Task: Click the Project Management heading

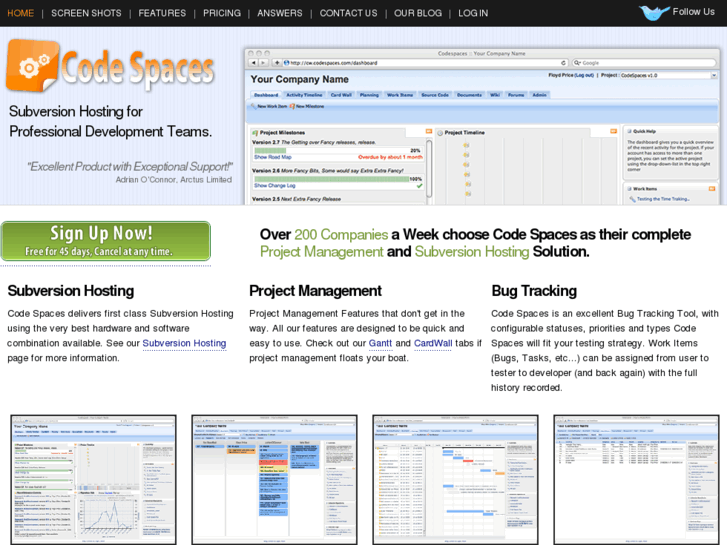Action: [x=315, y=291]
